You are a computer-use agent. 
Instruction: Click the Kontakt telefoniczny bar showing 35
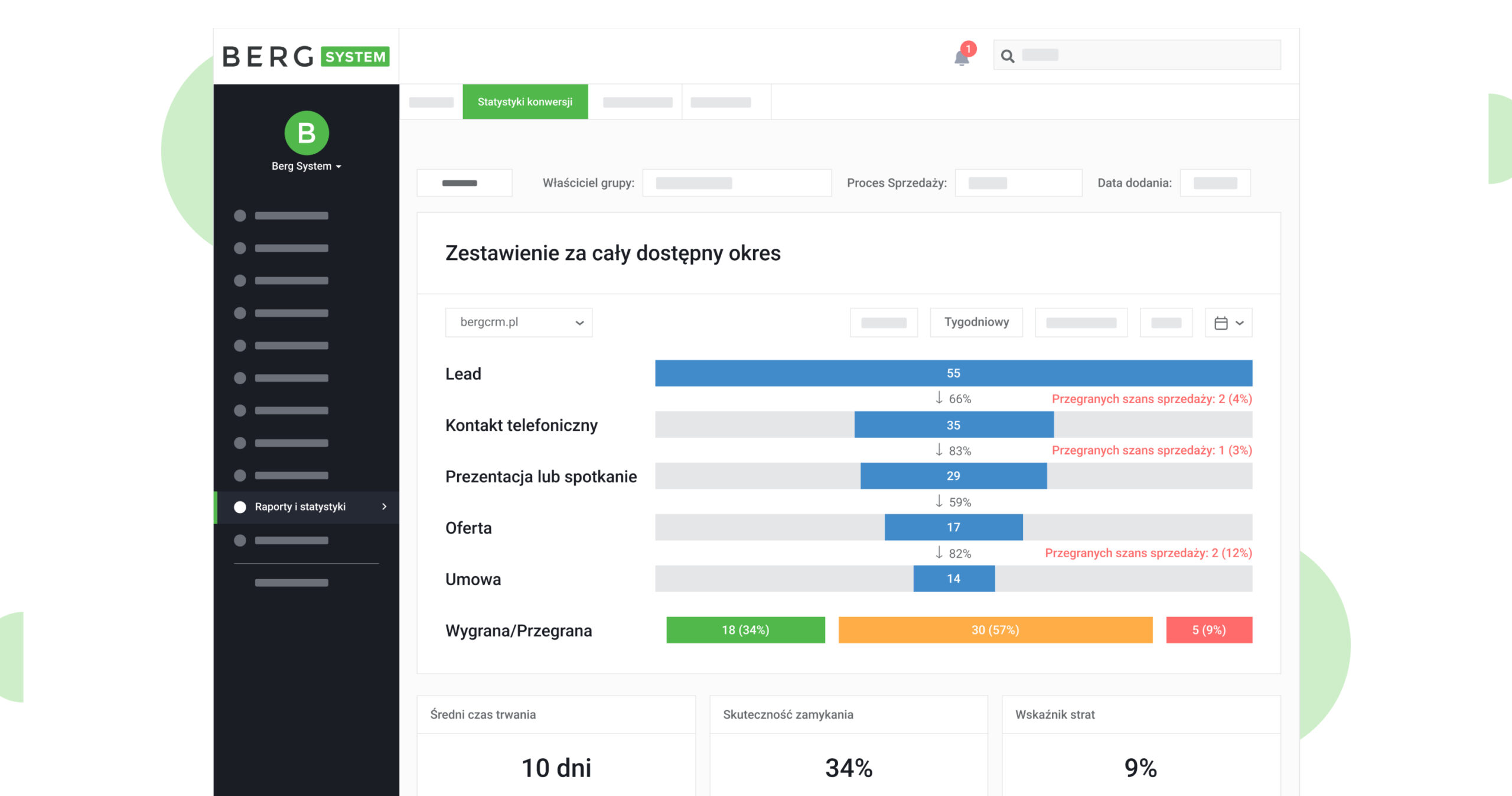coord(954,425)
